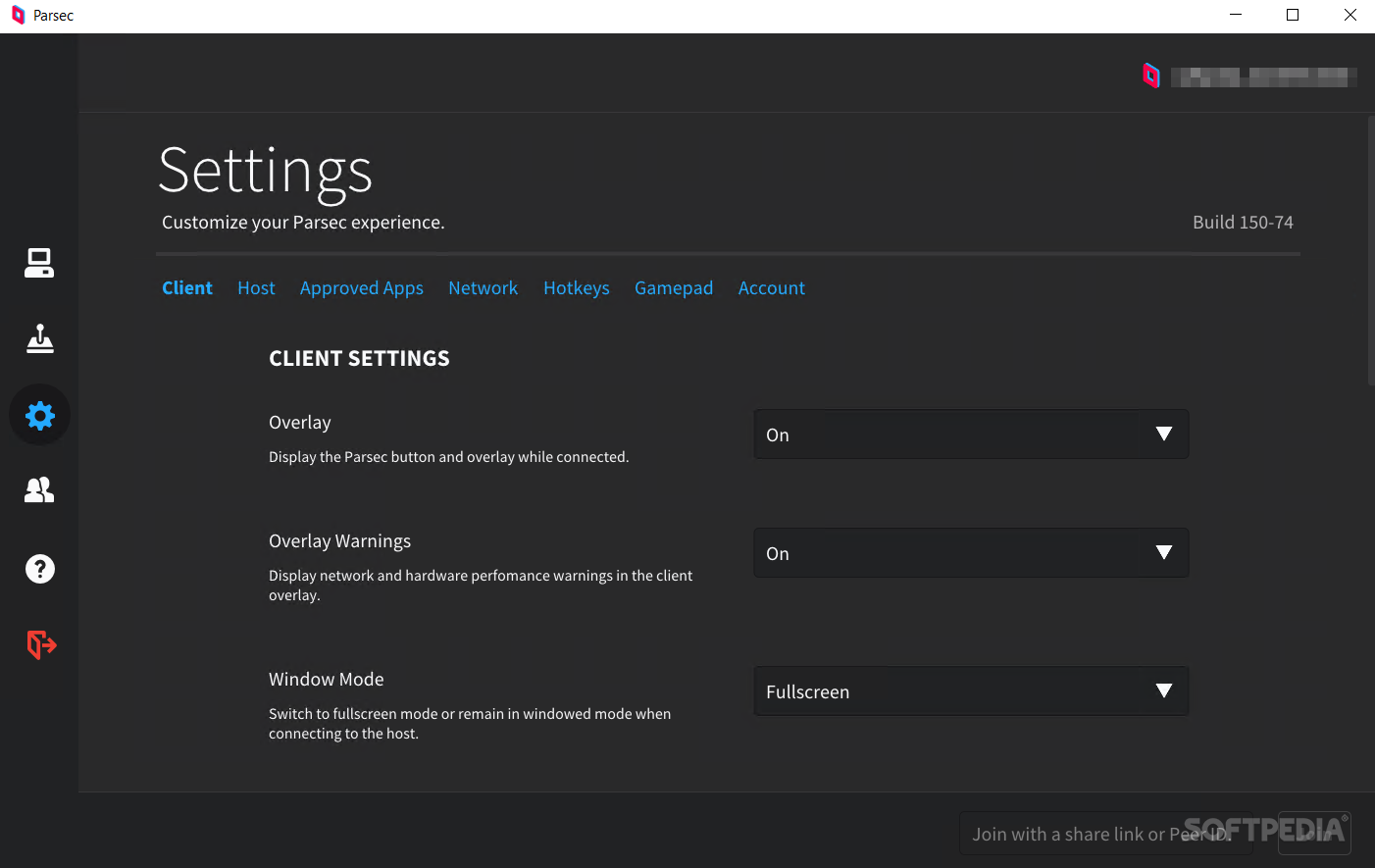Click 'Switch to fullscreen mode' description text
Viewport: 1375px width, 868px height.
tap(470, 724)
